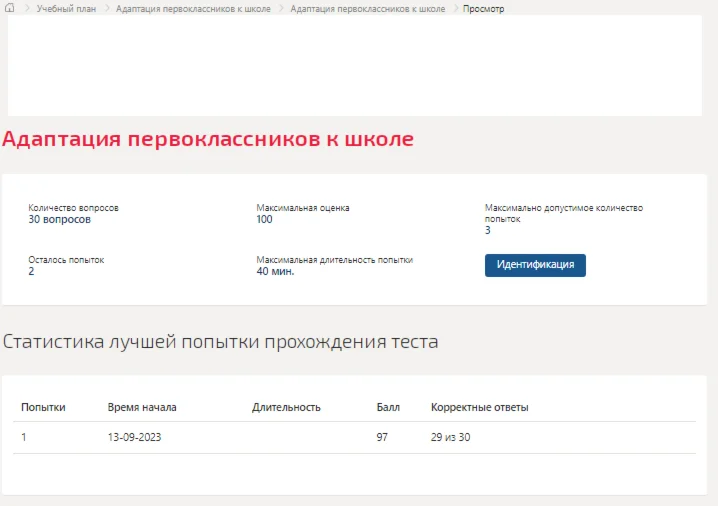Image resolution: width=718 pixels, height=506 pixels.
Task: Click the 29 из 30 result cell
Action: pos(450,437)
